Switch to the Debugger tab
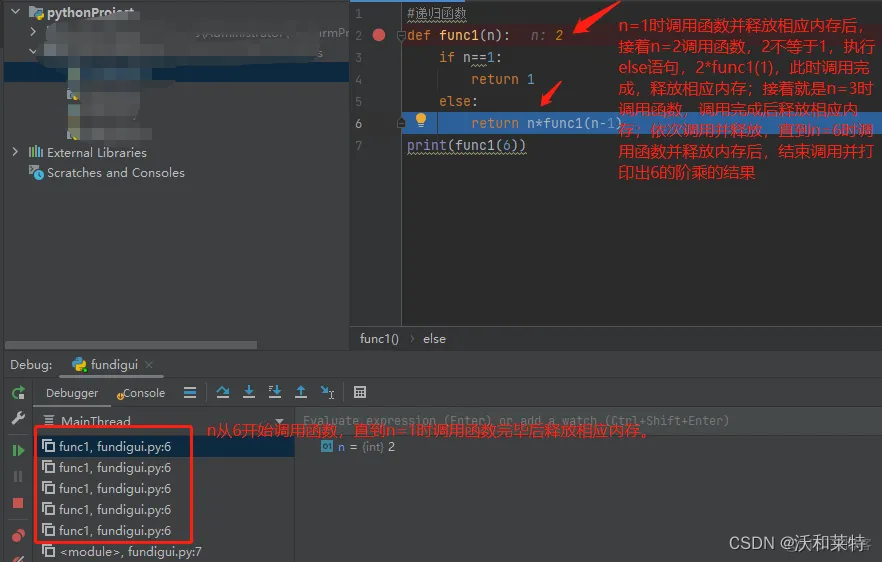The height and width of the screenshot is (562, 882). tap(72, 393)
